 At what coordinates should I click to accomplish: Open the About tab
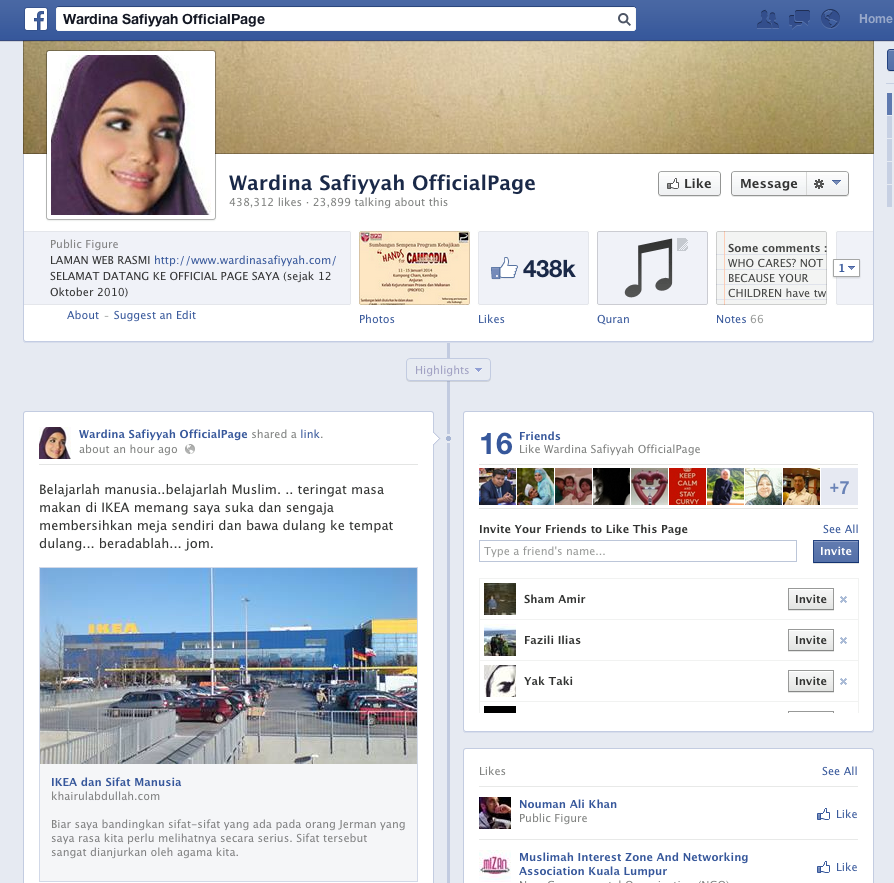click(83, 315)
